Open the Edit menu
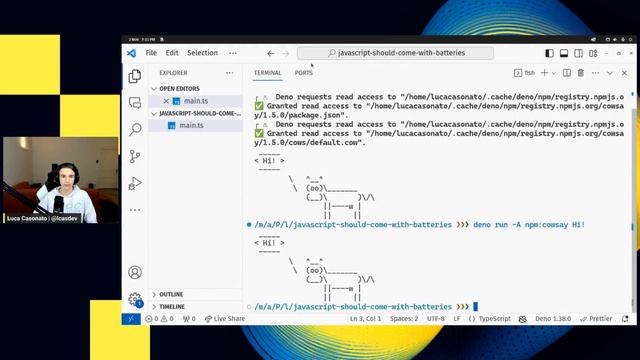 172,53
